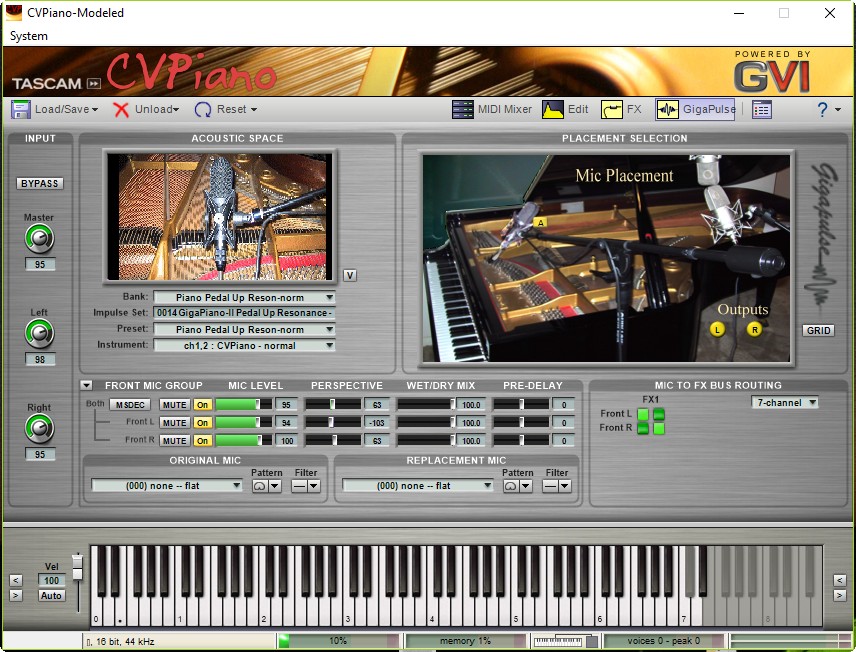The image size is (856, 652).
Task: Open the Load/Save disk icon
Action: [x=21, y=109]
